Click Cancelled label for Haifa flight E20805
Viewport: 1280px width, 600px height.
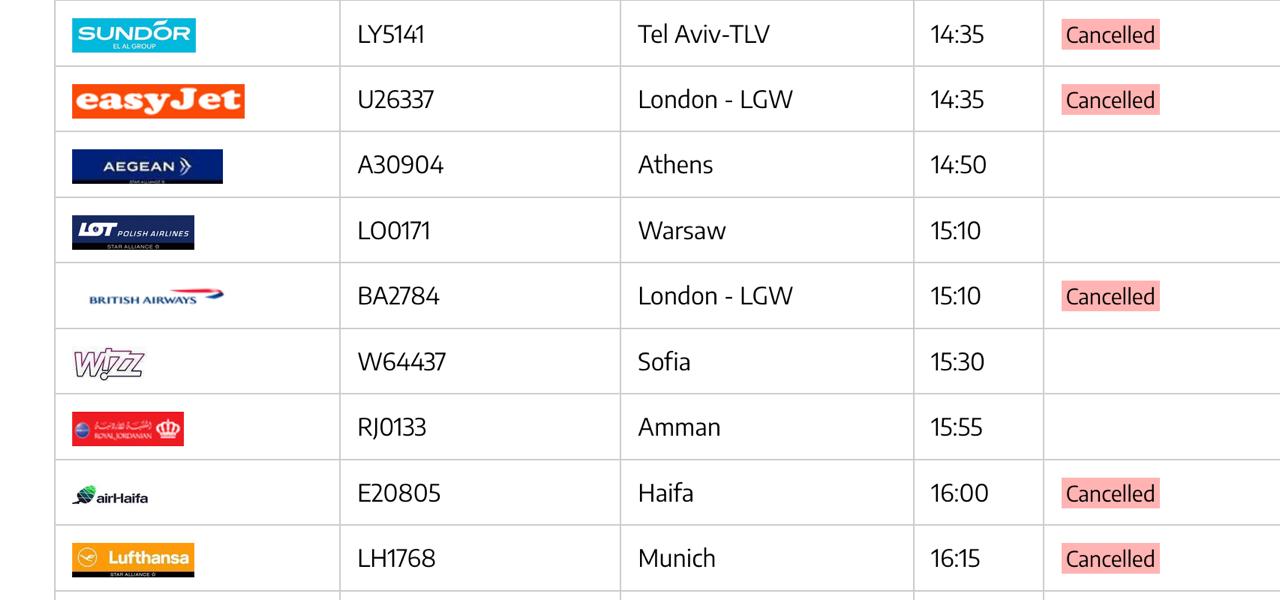[1110, 494]
